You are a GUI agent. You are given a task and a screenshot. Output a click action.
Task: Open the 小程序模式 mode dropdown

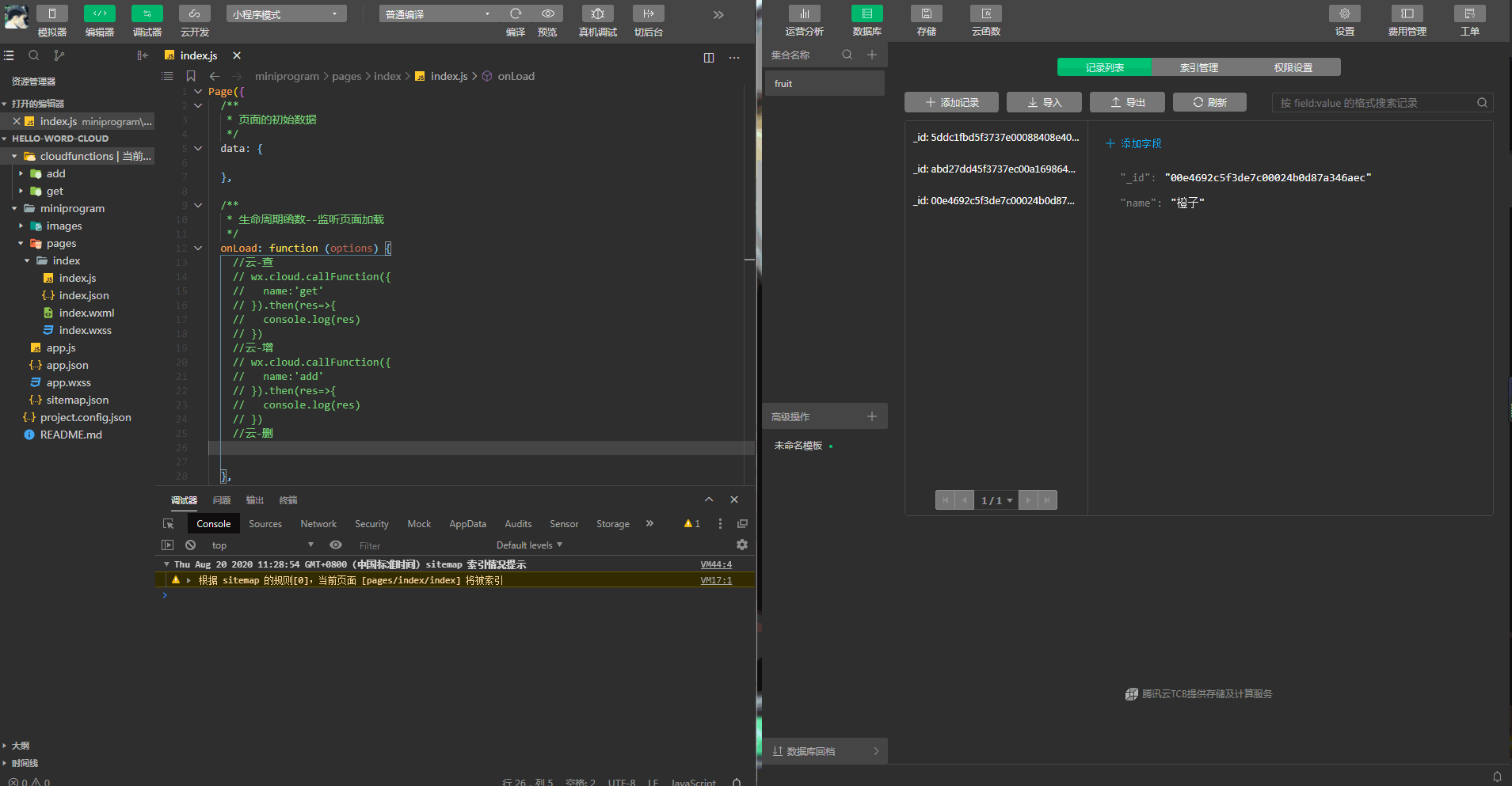(x=287, y=13)
